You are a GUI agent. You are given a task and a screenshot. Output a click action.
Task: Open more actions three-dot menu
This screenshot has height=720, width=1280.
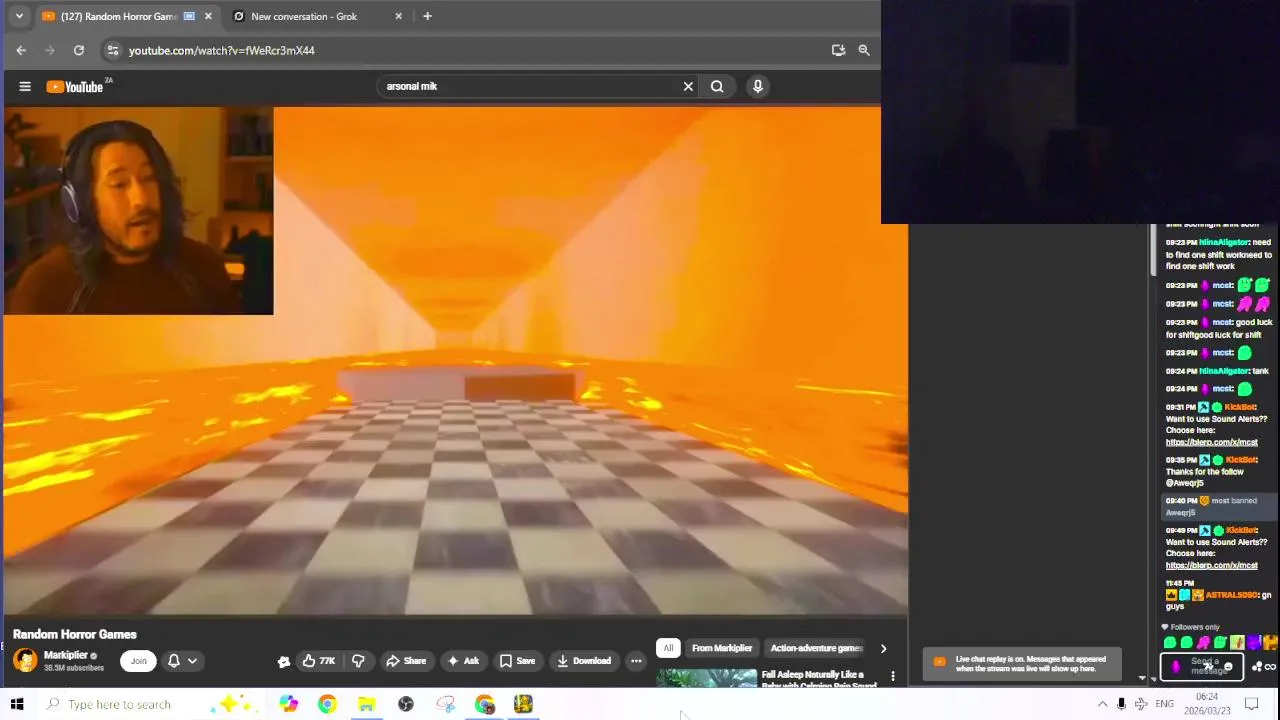coord(636,660)
